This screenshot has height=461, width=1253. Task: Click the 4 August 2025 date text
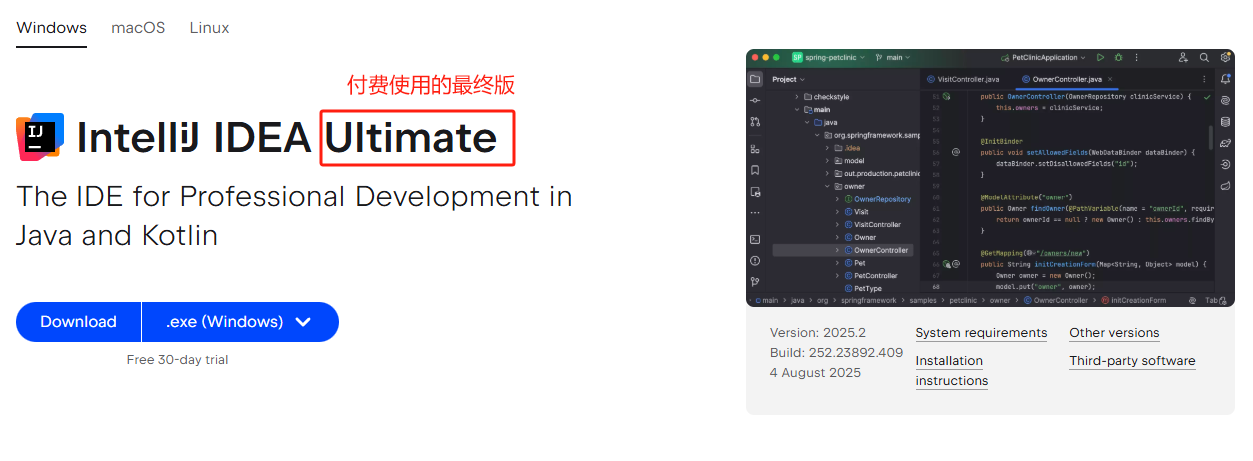pos(815,373)
